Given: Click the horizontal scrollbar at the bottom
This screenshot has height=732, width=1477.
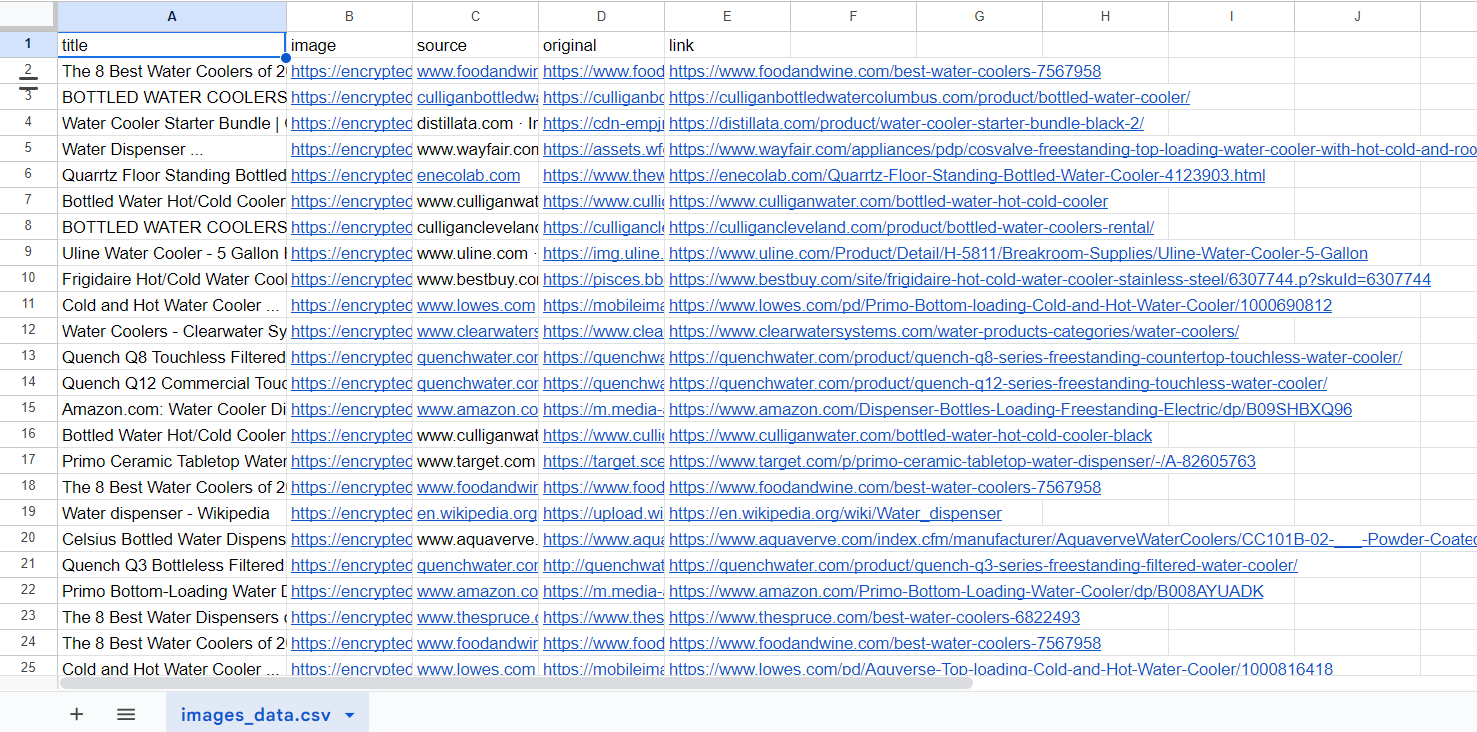Looking at the screenshot, I should click(516, 683).
